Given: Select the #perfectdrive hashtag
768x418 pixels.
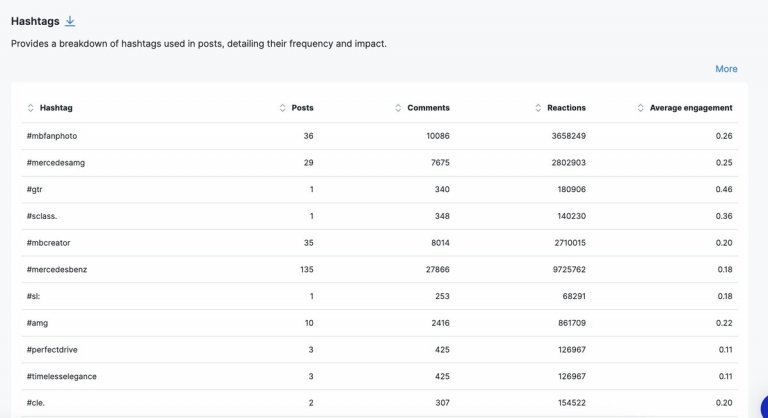Looking at the screenshot, I should 52,350.
